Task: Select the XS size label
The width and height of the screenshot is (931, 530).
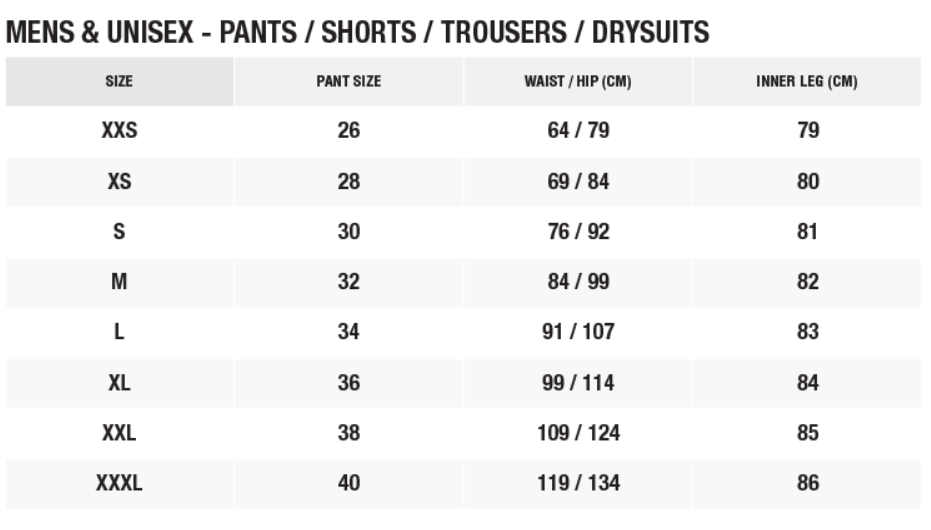Action: pos(119,182)
